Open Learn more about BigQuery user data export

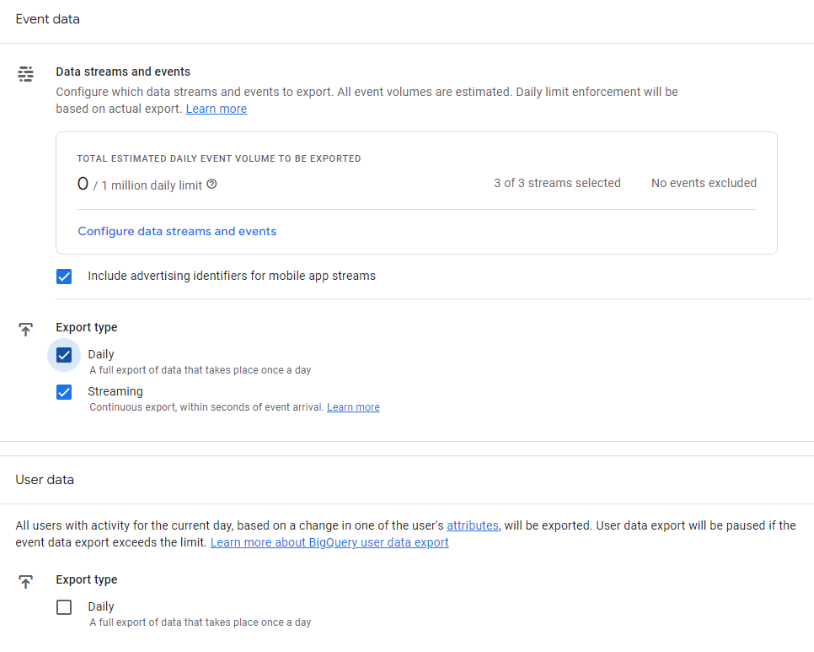tap(329, 543)
